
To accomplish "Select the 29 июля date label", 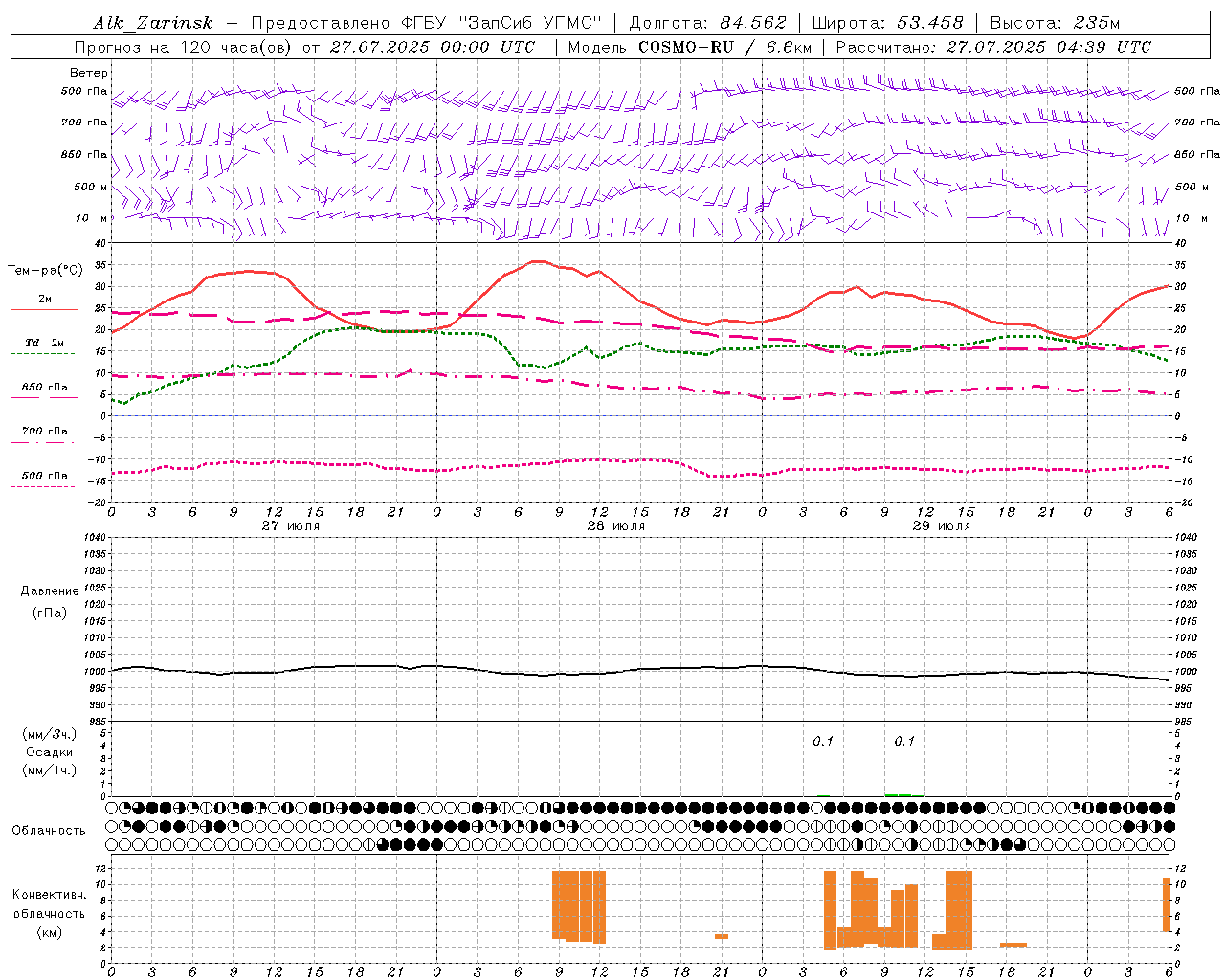I will pyautogui.click(x=942, y=525).
